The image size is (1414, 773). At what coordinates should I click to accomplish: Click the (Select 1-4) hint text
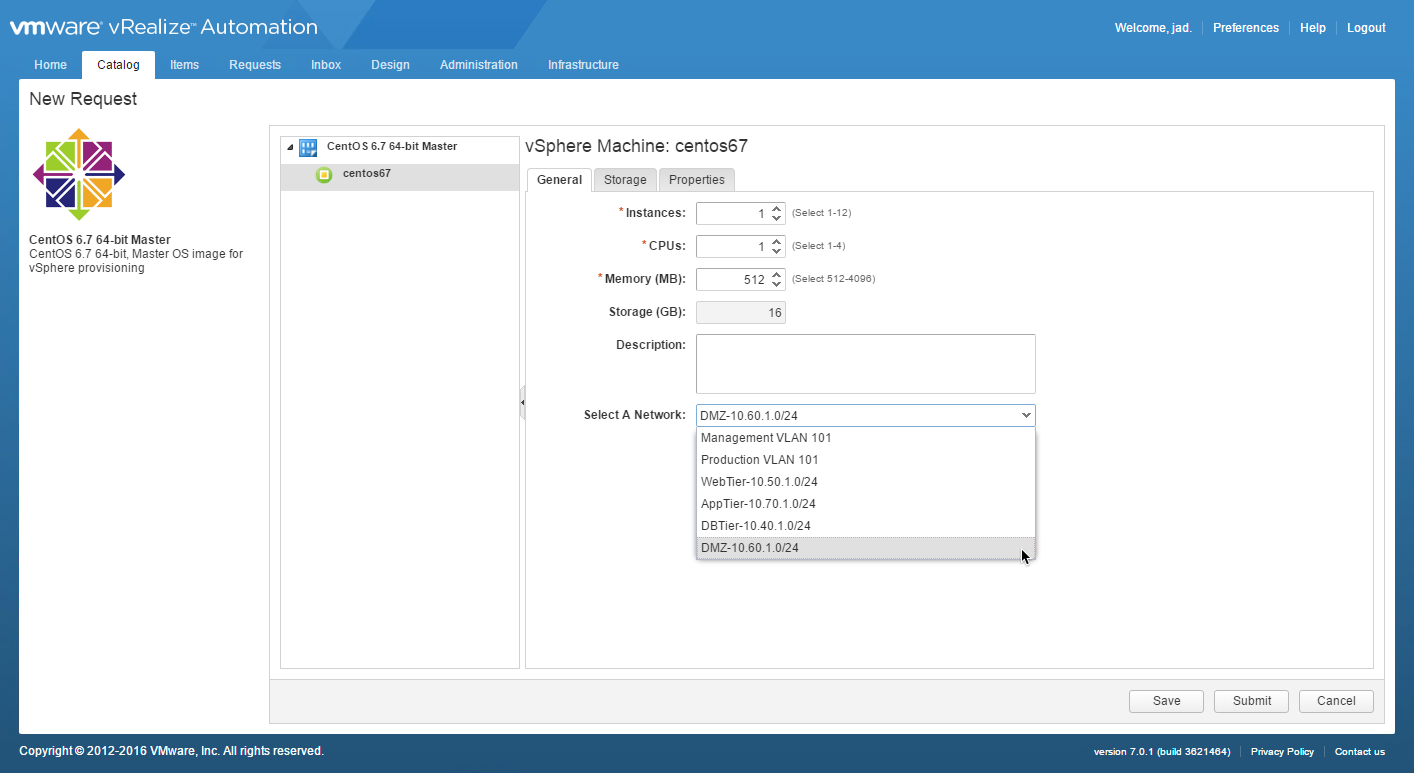click(x=818, y=246)
